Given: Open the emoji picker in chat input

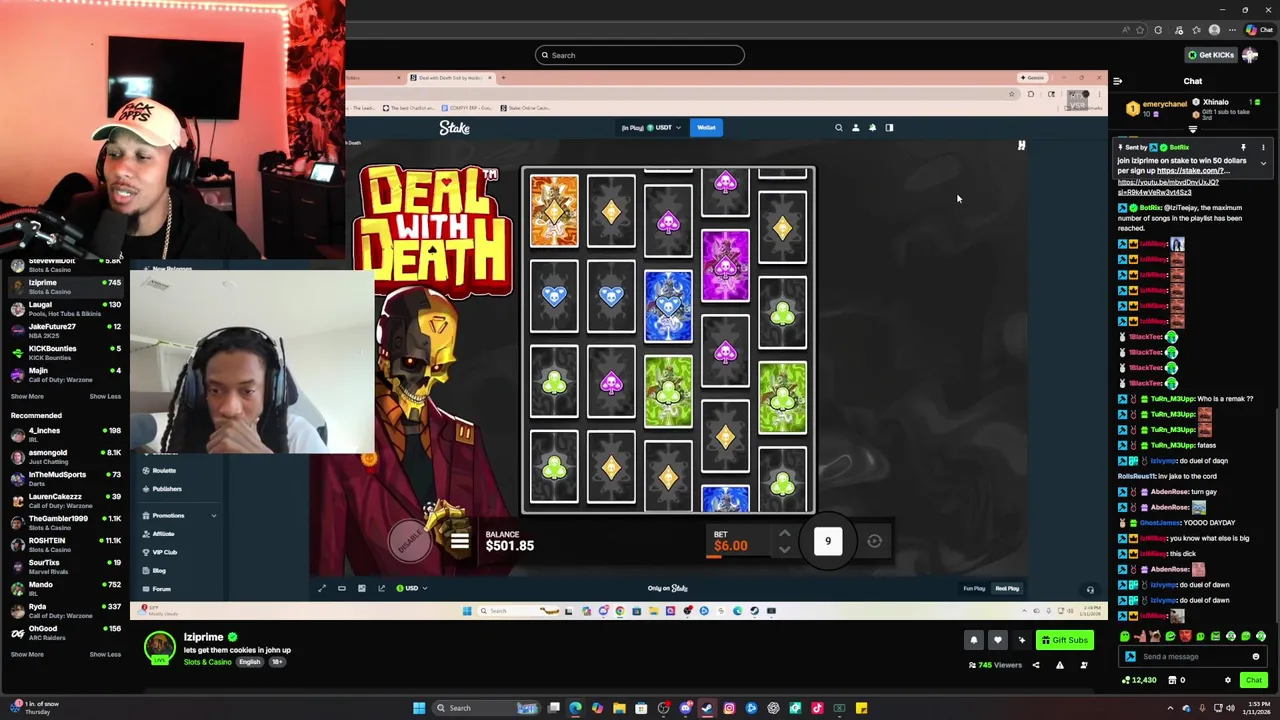Looking at the screenshot, I should tap(1256, 657).
